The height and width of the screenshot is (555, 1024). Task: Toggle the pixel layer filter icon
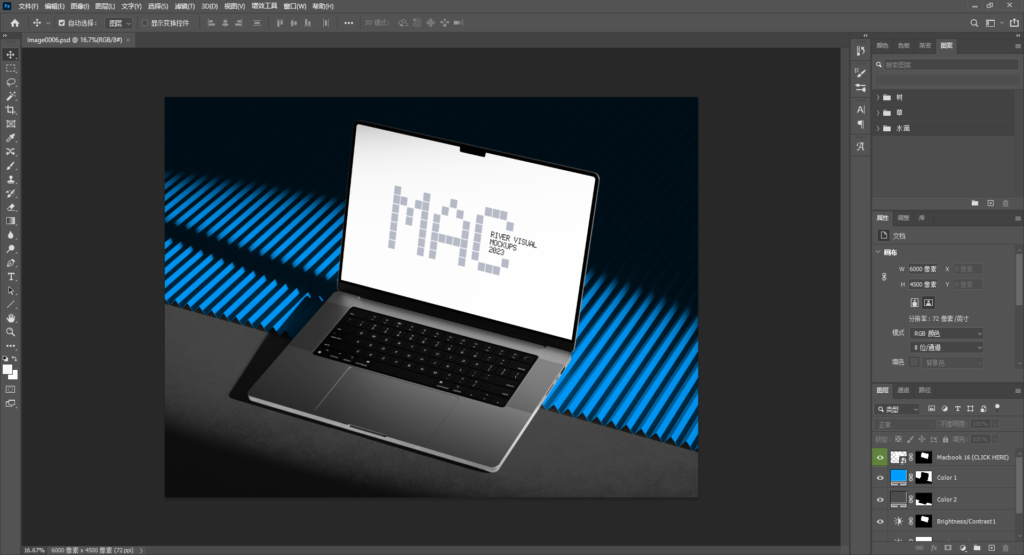pyautogui.click(x=931, y=409)
